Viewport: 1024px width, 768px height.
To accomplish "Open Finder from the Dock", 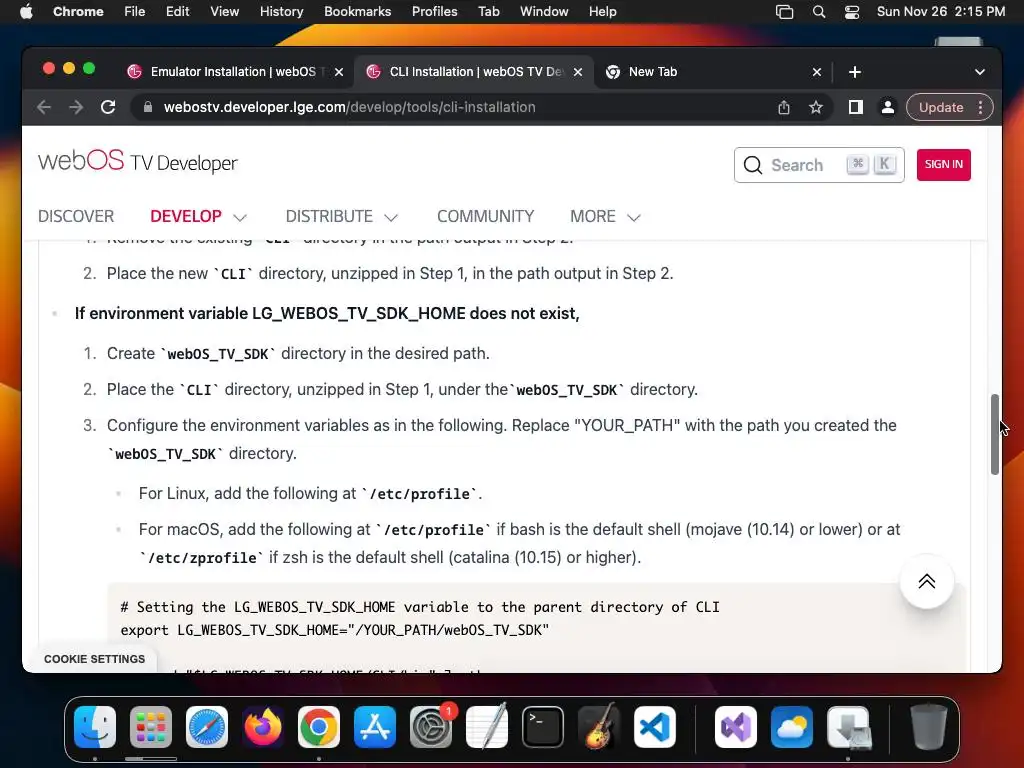I will click(95, 727).
